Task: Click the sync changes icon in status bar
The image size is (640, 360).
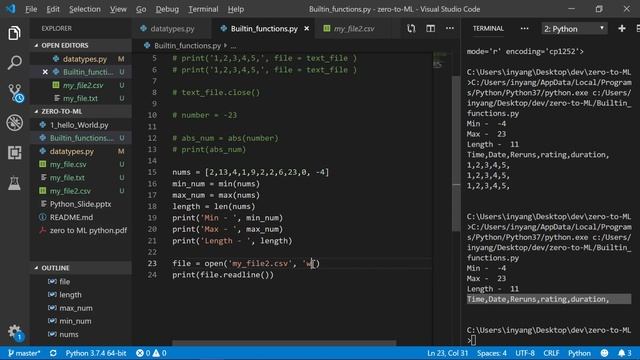Action: pyautogui.click(x=53, y=353)
